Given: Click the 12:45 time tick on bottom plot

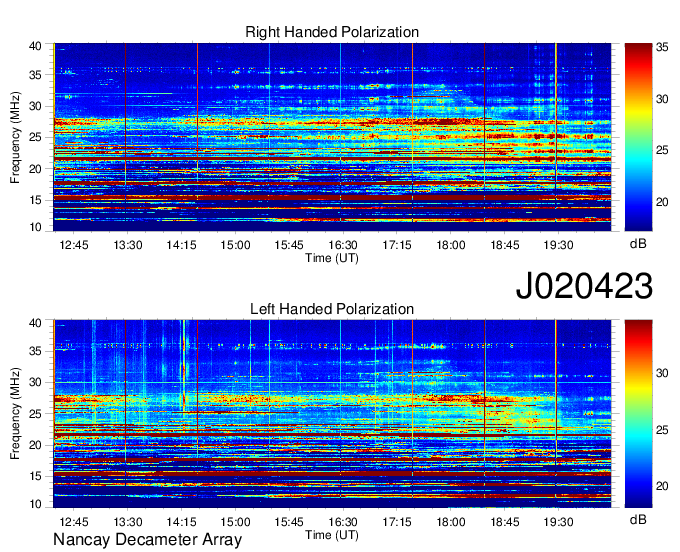Looking at the screenshot, I should 74,522.
